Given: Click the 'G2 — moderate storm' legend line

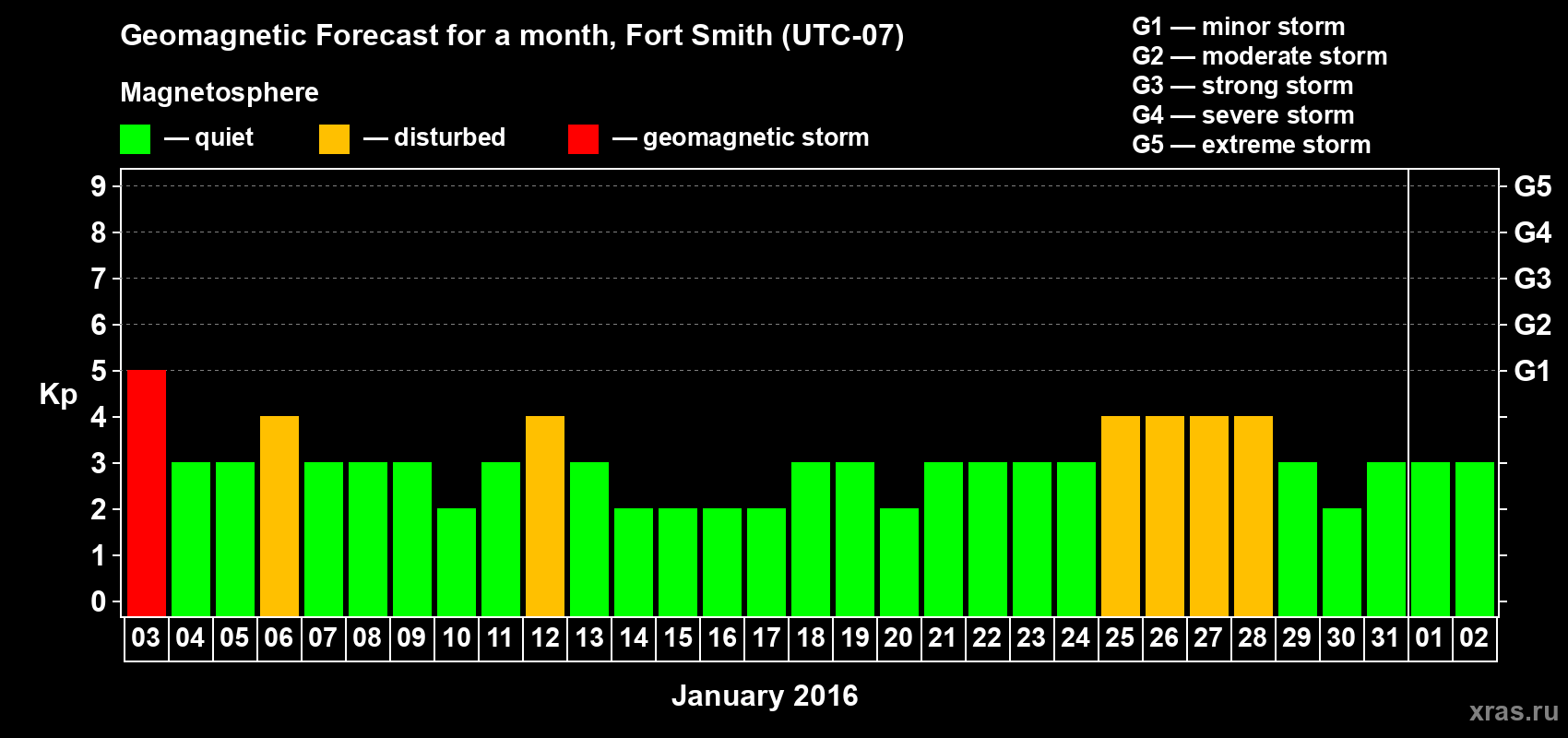Looking at the screenshot, I should click(x=1260, y=56).
